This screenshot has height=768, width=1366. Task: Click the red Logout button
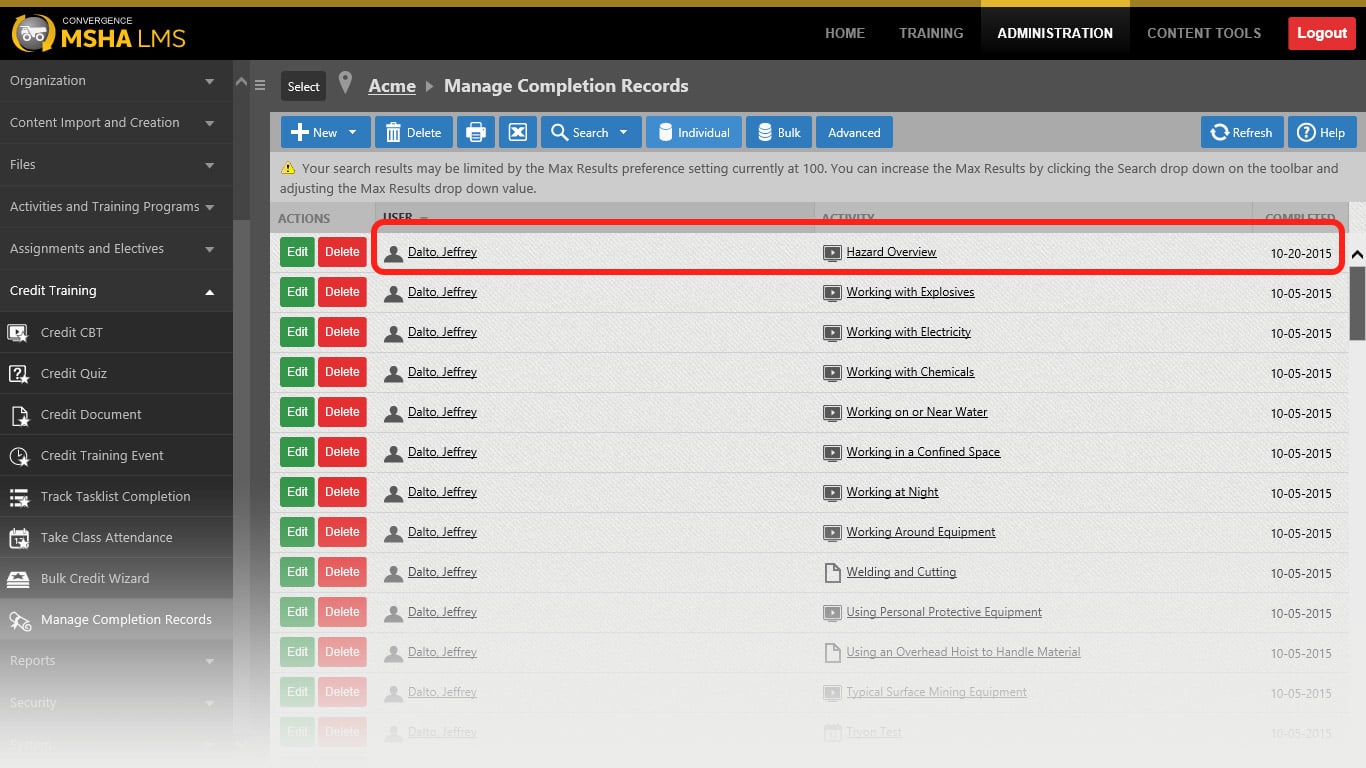point(1321,33)
